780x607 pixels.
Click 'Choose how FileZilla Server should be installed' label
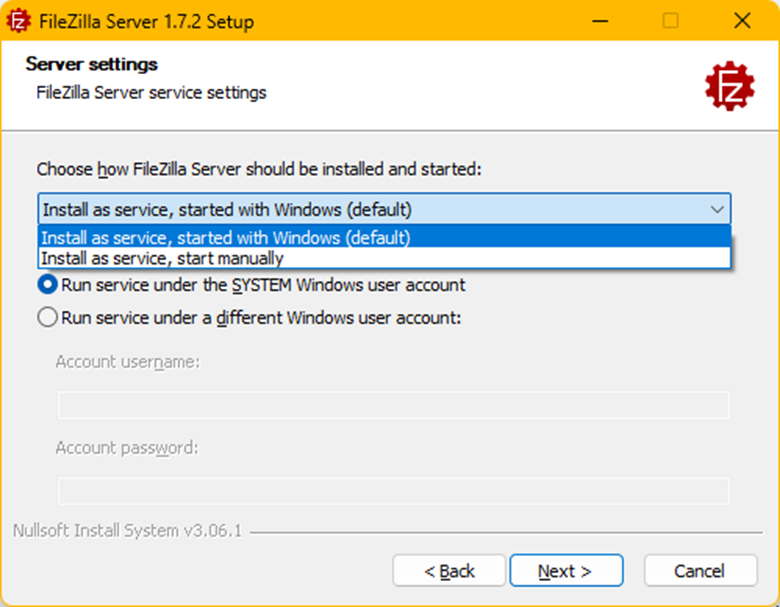(x=259, y=169)
